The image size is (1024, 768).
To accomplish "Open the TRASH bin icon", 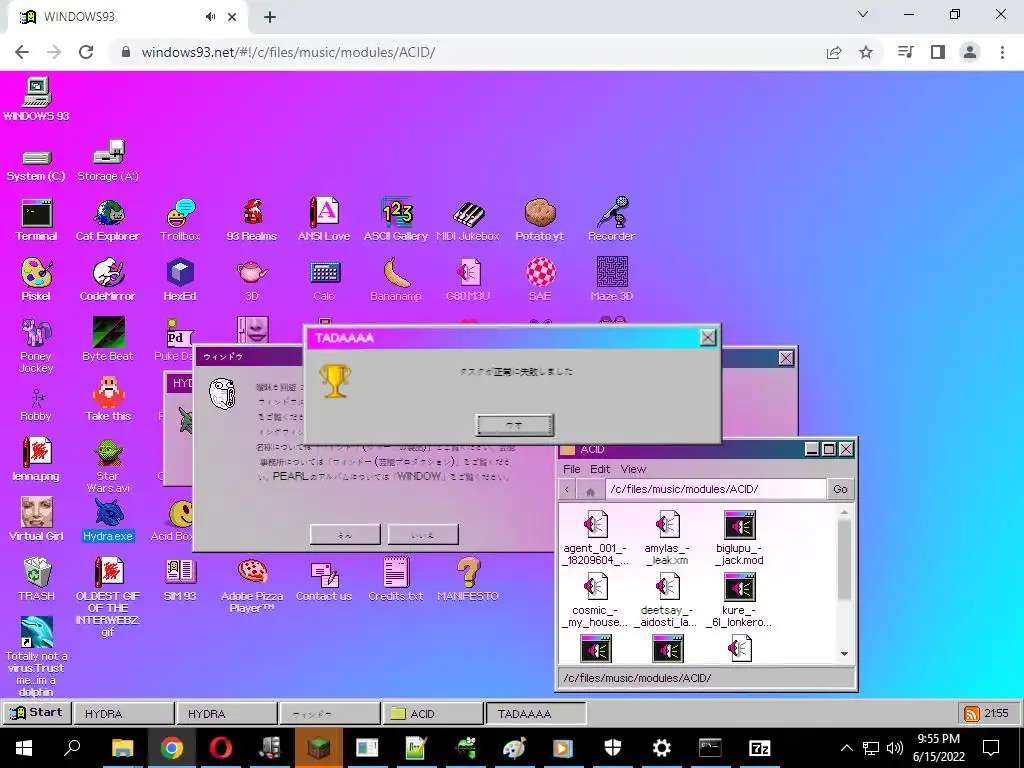I will (x=37, y=572).
